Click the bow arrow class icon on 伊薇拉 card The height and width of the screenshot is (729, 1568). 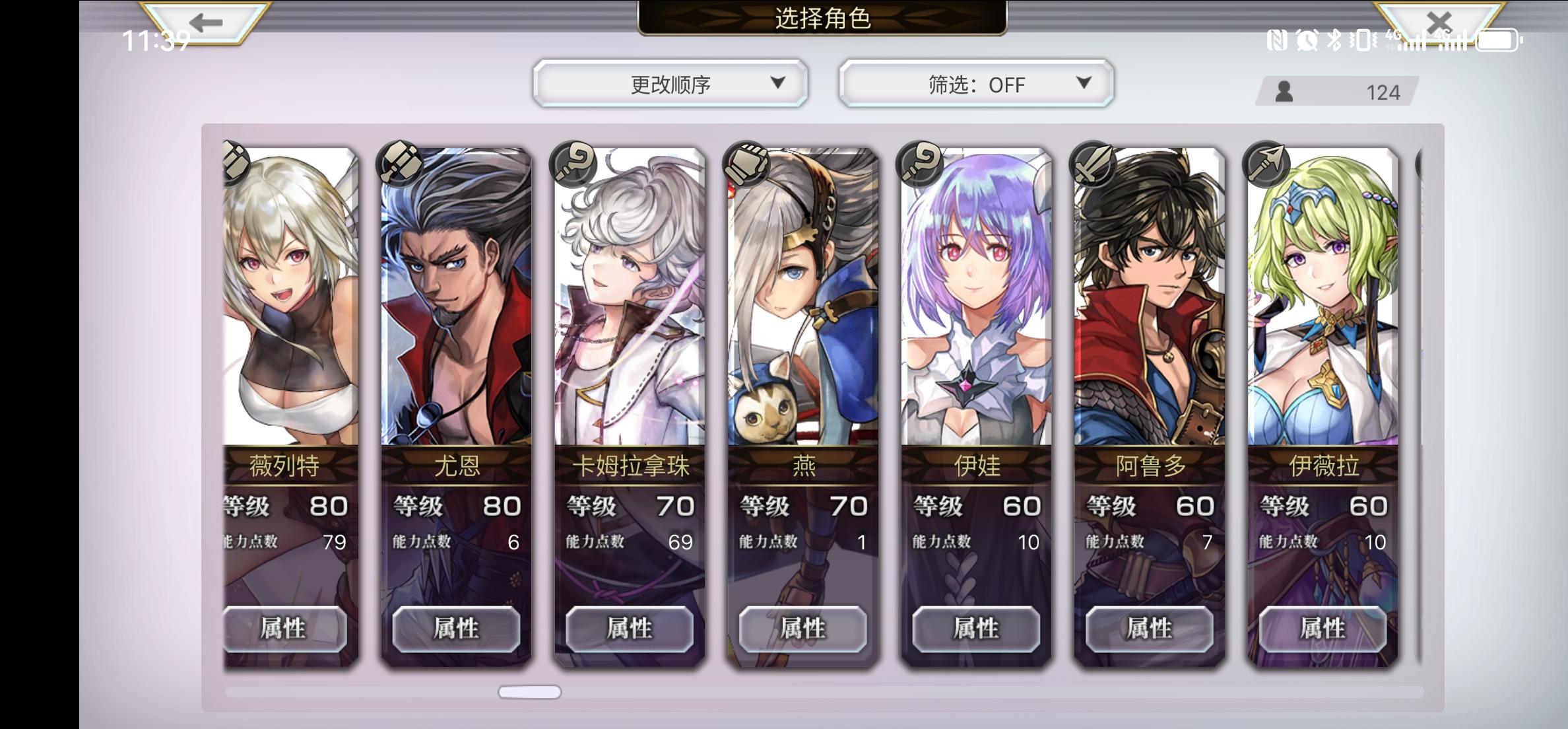click(1266, 163)
